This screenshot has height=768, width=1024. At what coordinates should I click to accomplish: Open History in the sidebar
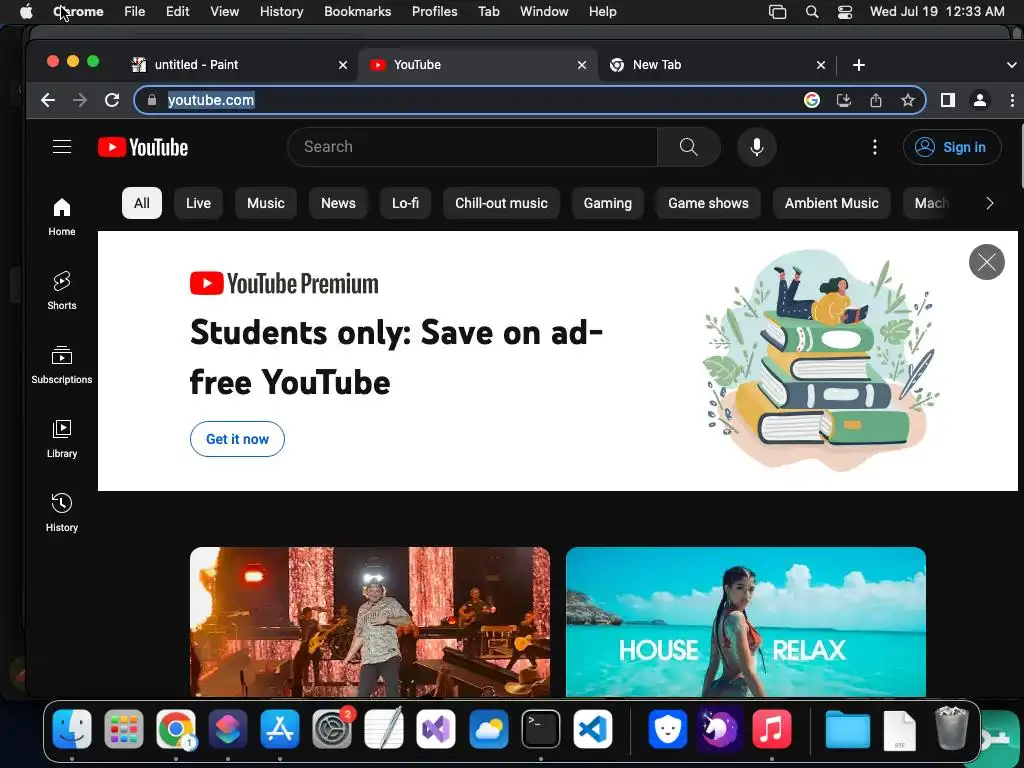pos(62,513)
